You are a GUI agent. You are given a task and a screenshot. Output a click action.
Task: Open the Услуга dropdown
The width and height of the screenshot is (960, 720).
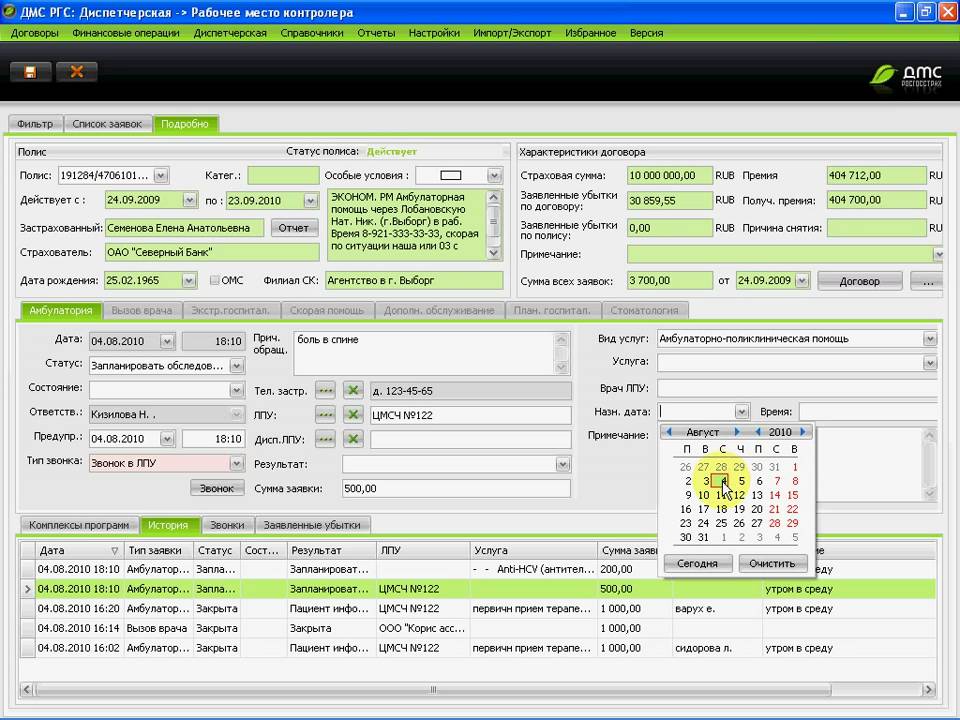point(930,363)
